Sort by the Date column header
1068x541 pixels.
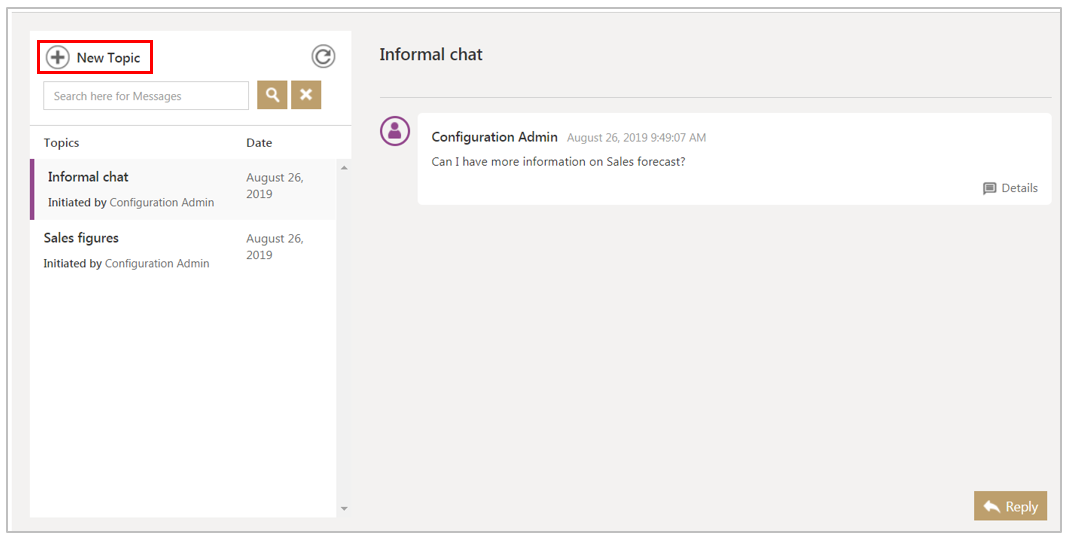click(259, 143)
